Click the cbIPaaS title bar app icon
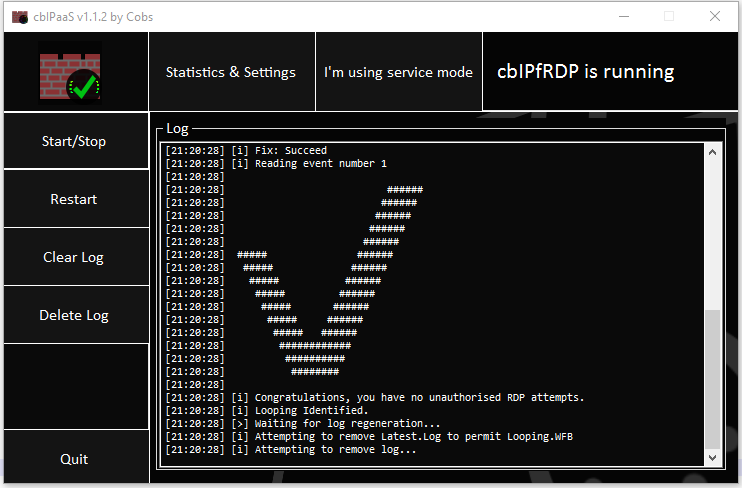742x488 pixels. [19, 16]
